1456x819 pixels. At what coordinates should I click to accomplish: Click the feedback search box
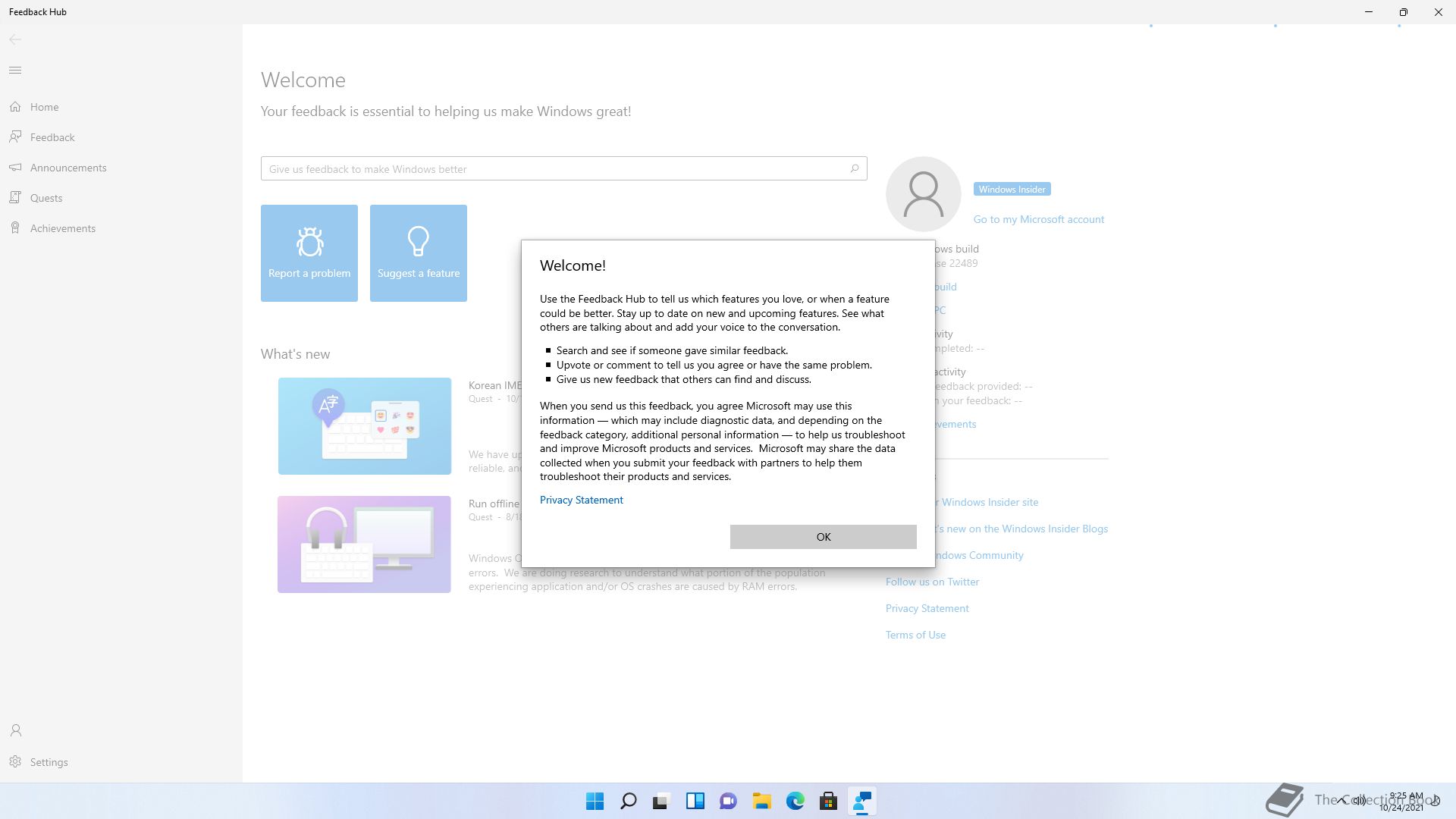point(563,168)
